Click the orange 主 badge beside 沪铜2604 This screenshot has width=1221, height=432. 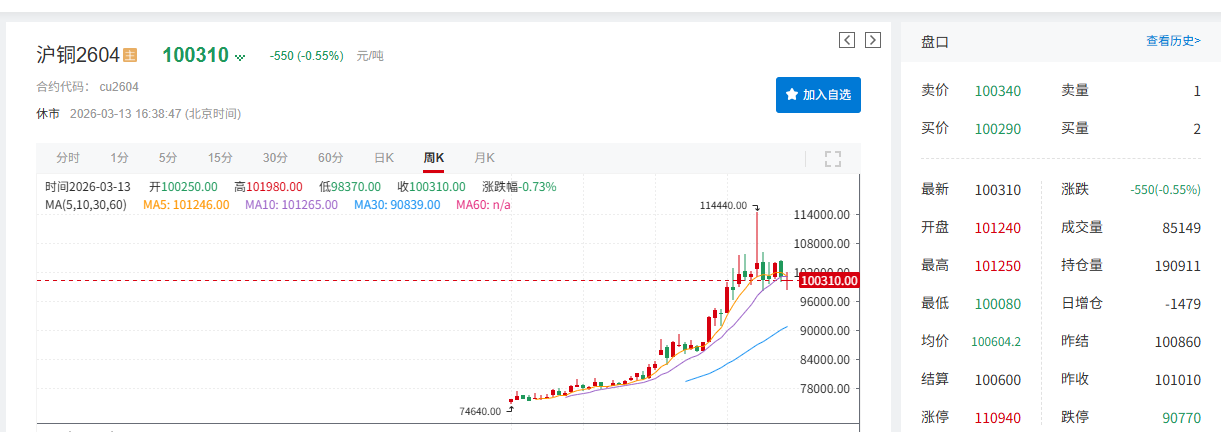point(130,55)
